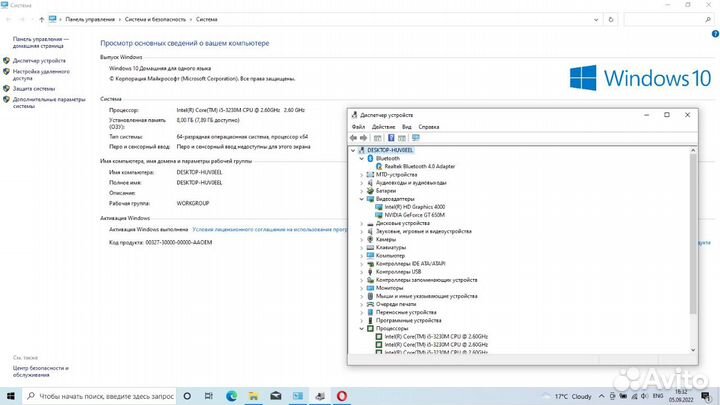Select the Bluetooth category in the device tree
Image resolution: width=720 pixels, height=405 pixels.
[388, 158]
